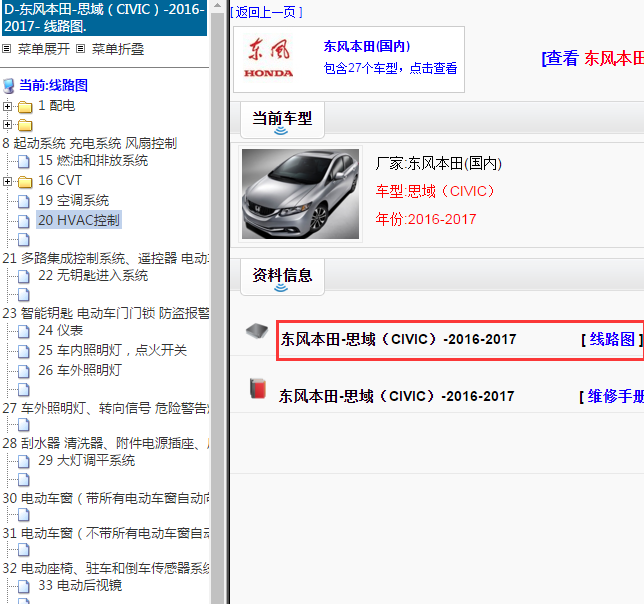Collapse all menus via '菜单折叠'
Viewport: 644px width, 604px height.
tap(117, 49)
